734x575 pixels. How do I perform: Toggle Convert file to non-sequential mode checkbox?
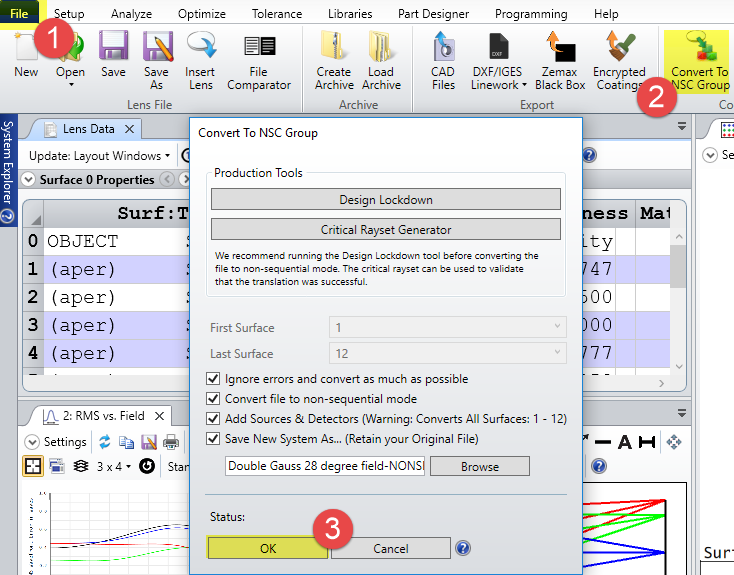[x=213, y=398]
